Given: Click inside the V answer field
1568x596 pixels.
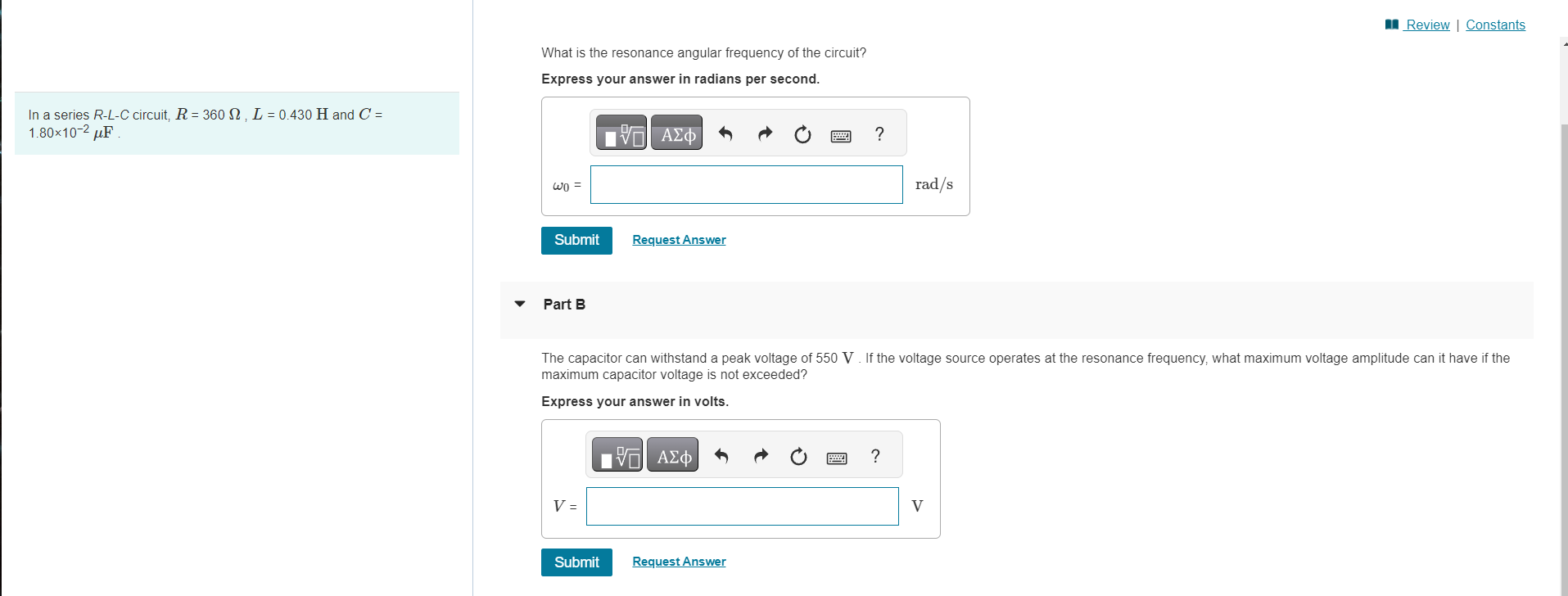Looking at the screenshot, I should [741, 506].
